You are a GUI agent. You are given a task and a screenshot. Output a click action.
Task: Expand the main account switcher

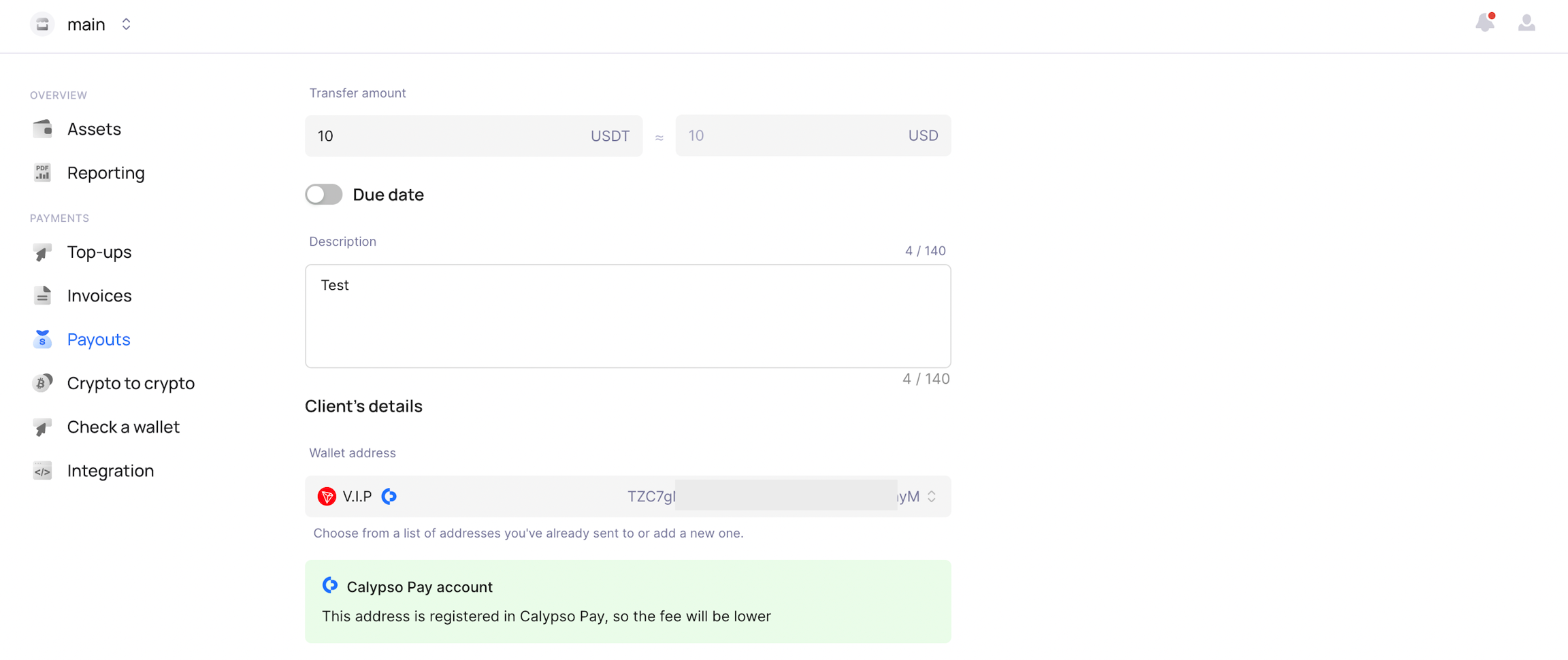(x=126, y=24)
